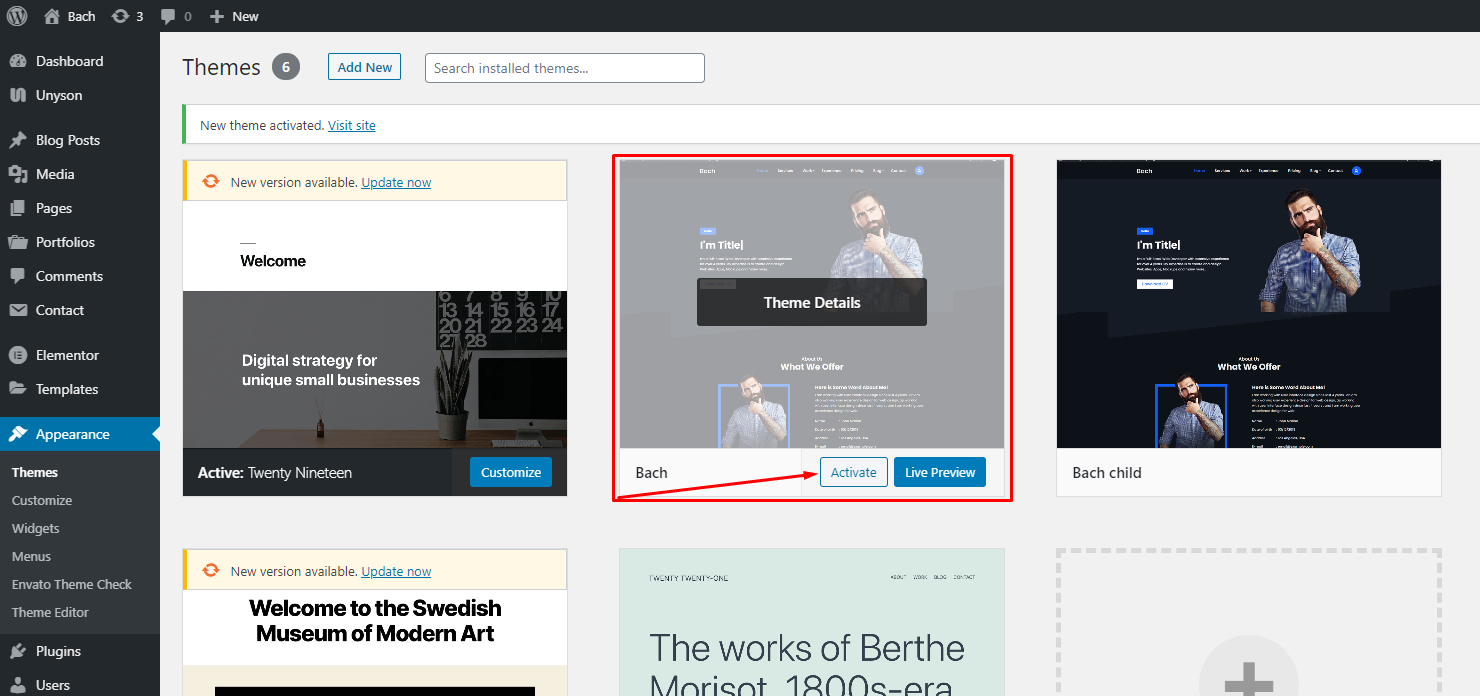Image resolution: width=1480 pixels, height=696 pixels.
Task: Open the Elementor menu item
Action: [x=80, y=355]
